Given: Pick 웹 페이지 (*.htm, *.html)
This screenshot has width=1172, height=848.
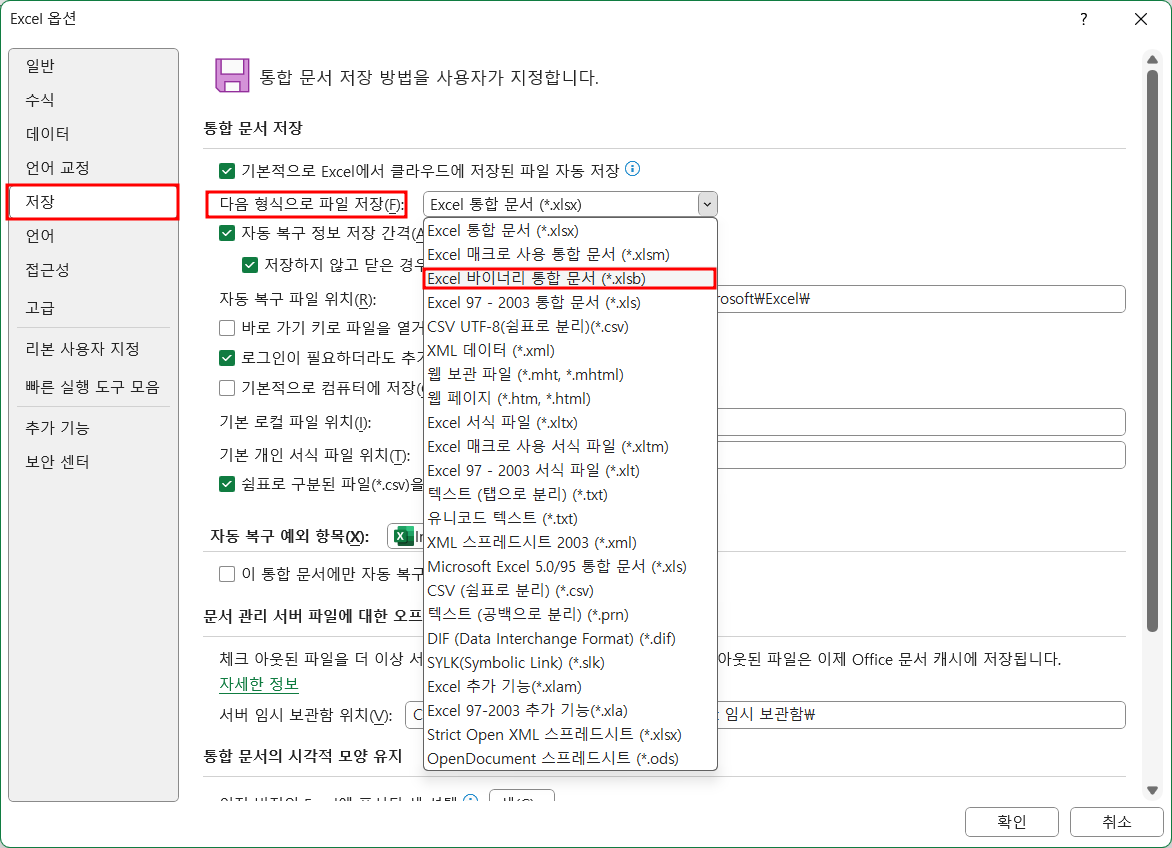Looking at the screenshot, I should click(x=570, y=398).
